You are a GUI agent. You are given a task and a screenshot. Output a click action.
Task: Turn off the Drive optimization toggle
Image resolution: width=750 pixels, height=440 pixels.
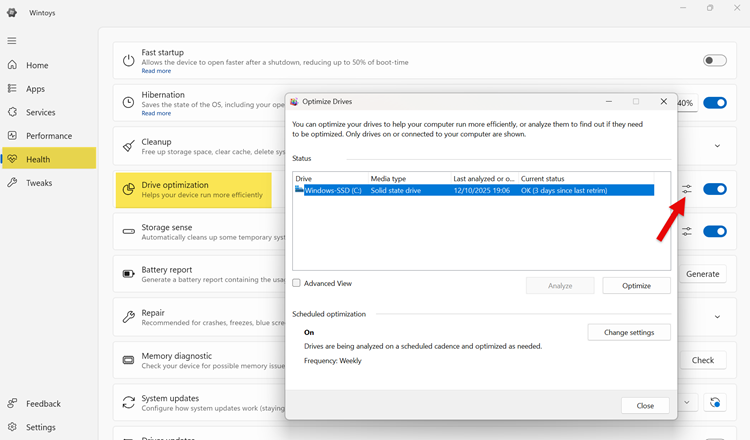[x=714, y=189]
